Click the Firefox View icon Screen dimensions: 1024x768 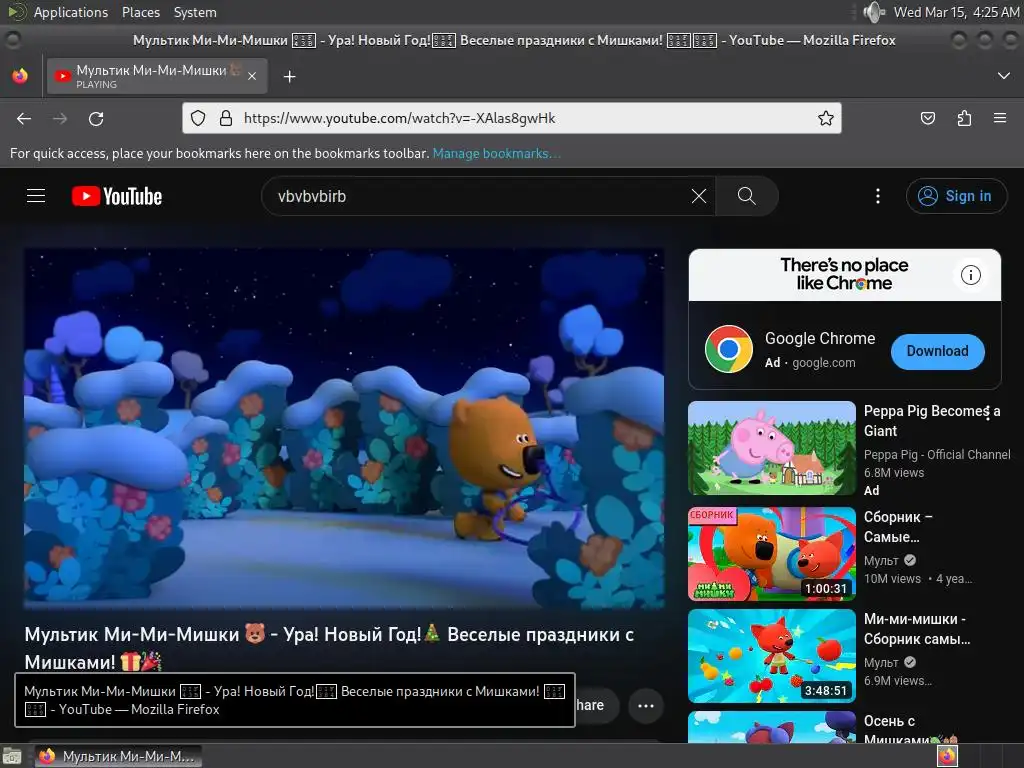[20, 76]
